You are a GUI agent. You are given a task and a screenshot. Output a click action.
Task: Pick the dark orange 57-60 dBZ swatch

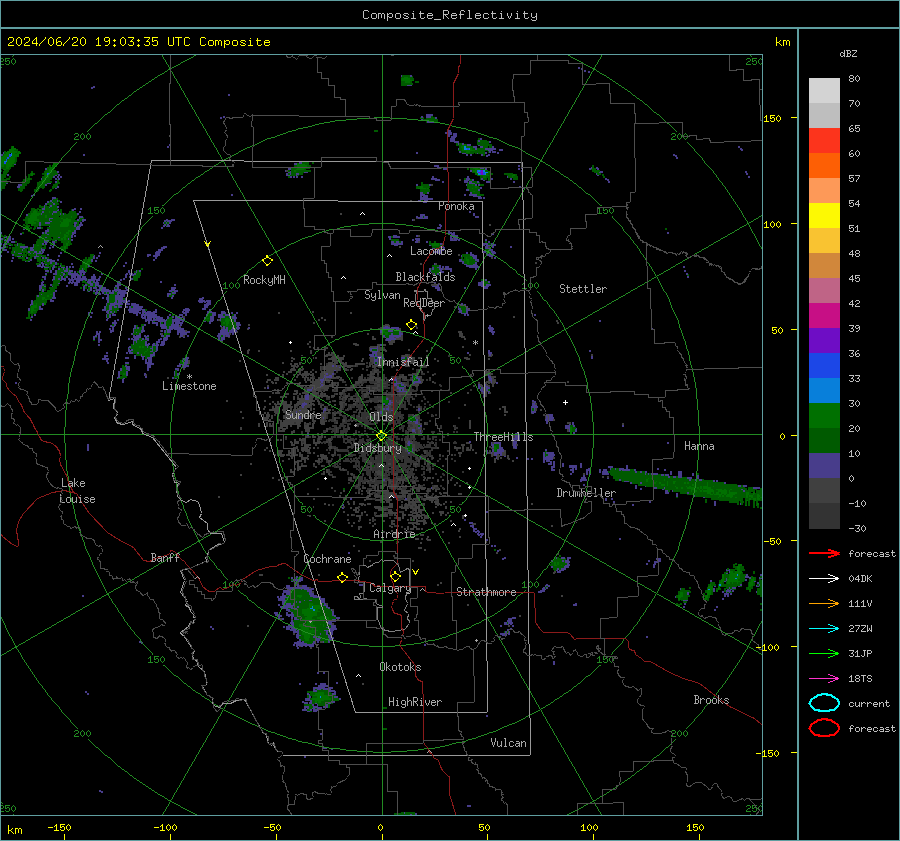tap(824, 166)
